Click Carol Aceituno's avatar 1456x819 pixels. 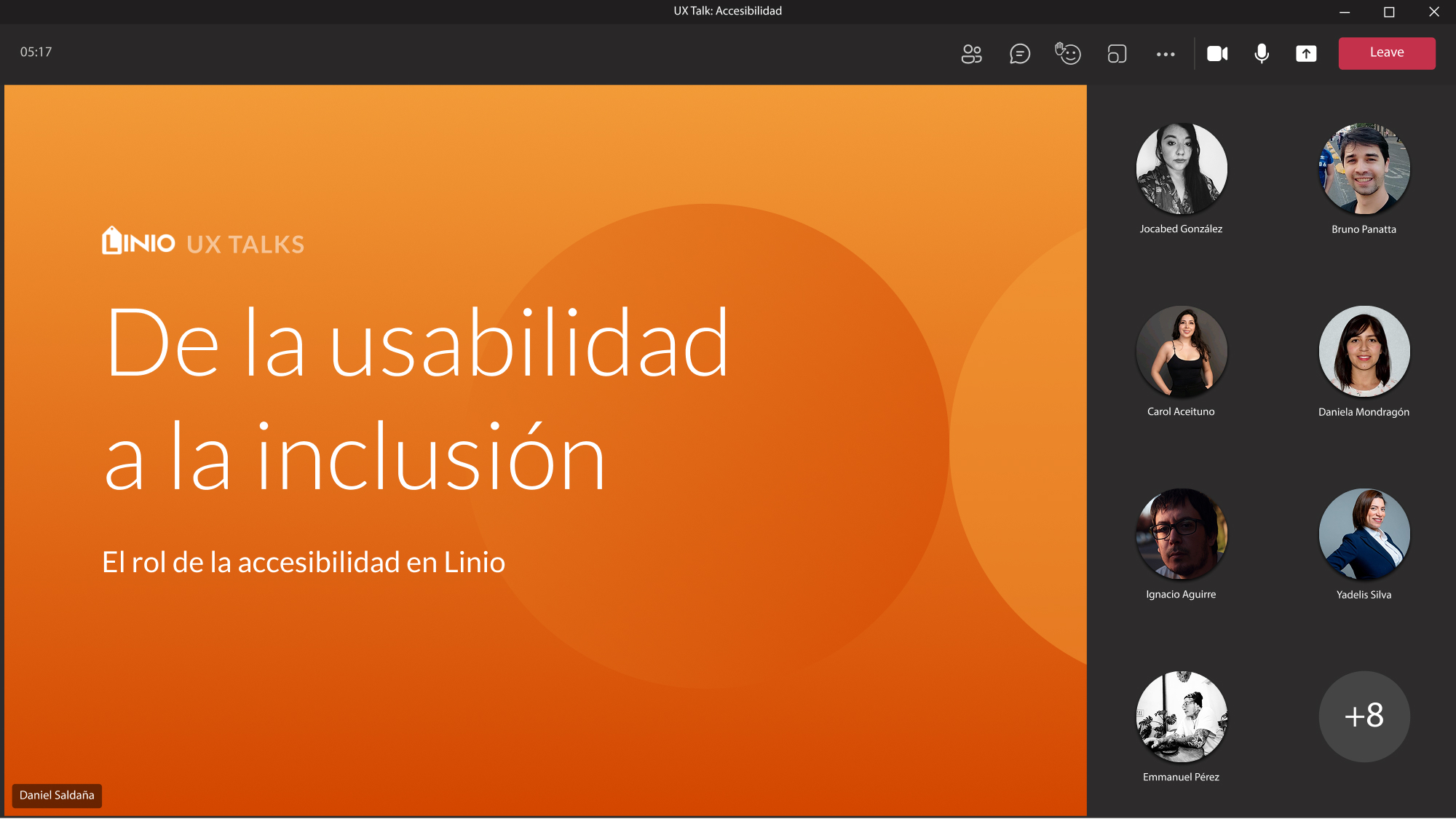click(x=1181, y=352)
